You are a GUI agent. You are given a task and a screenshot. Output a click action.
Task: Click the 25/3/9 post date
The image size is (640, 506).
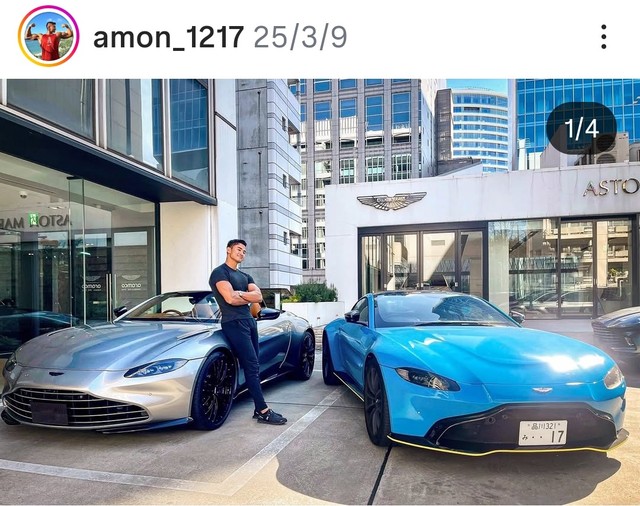pos(300,37)
